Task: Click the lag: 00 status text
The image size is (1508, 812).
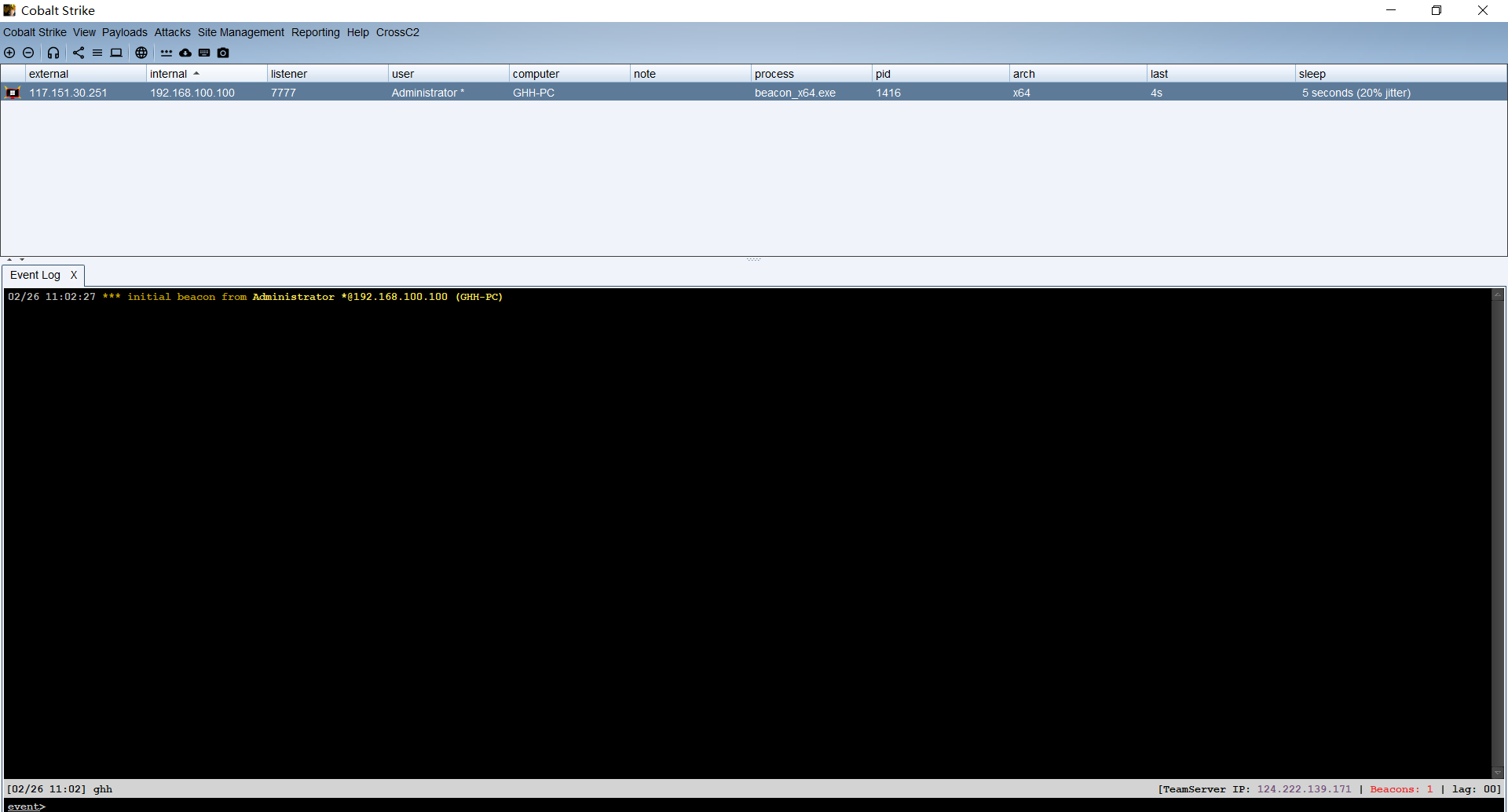Action: [1477, 789]
